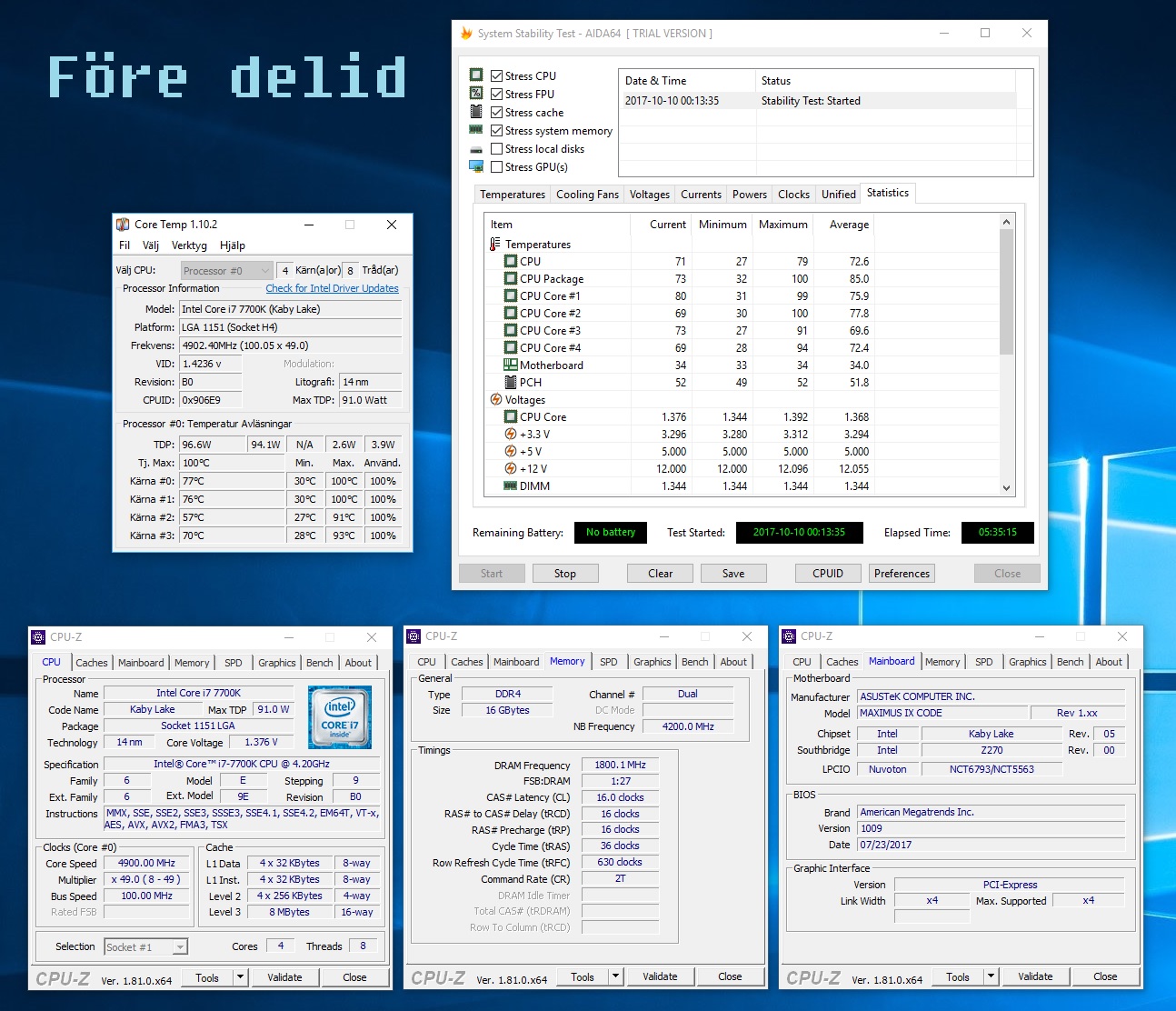Switch to Temperatures tab in AIDA64
The height and width of the screenshot is (1011, 1176).
coord(513,195)
